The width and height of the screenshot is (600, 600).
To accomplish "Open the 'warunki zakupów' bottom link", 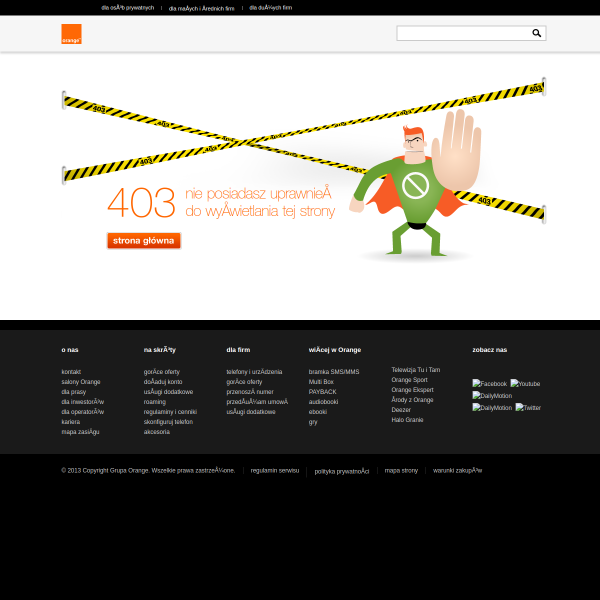I will point(457,470).
